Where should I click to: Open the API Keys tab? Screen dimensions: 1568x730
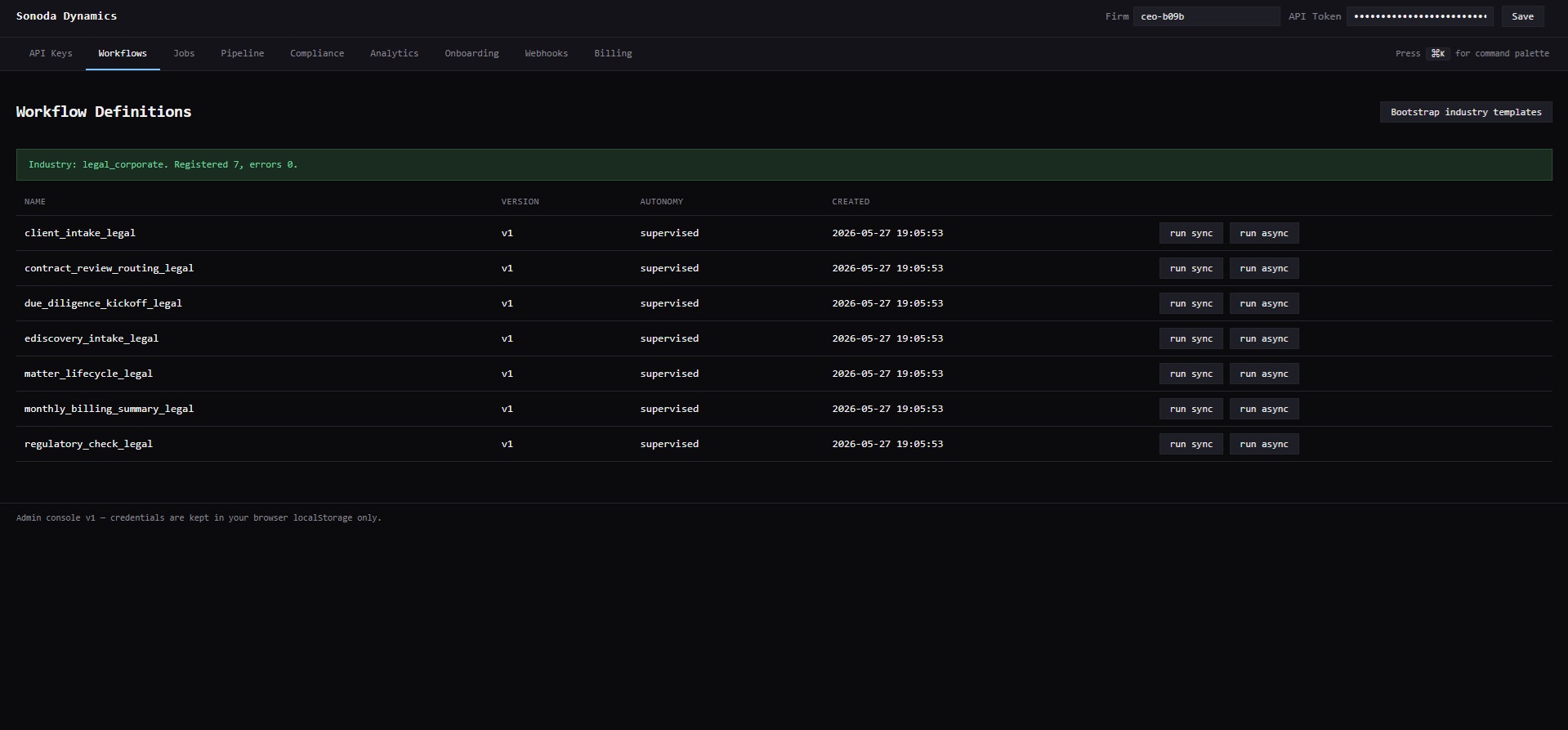pos(51,53)
